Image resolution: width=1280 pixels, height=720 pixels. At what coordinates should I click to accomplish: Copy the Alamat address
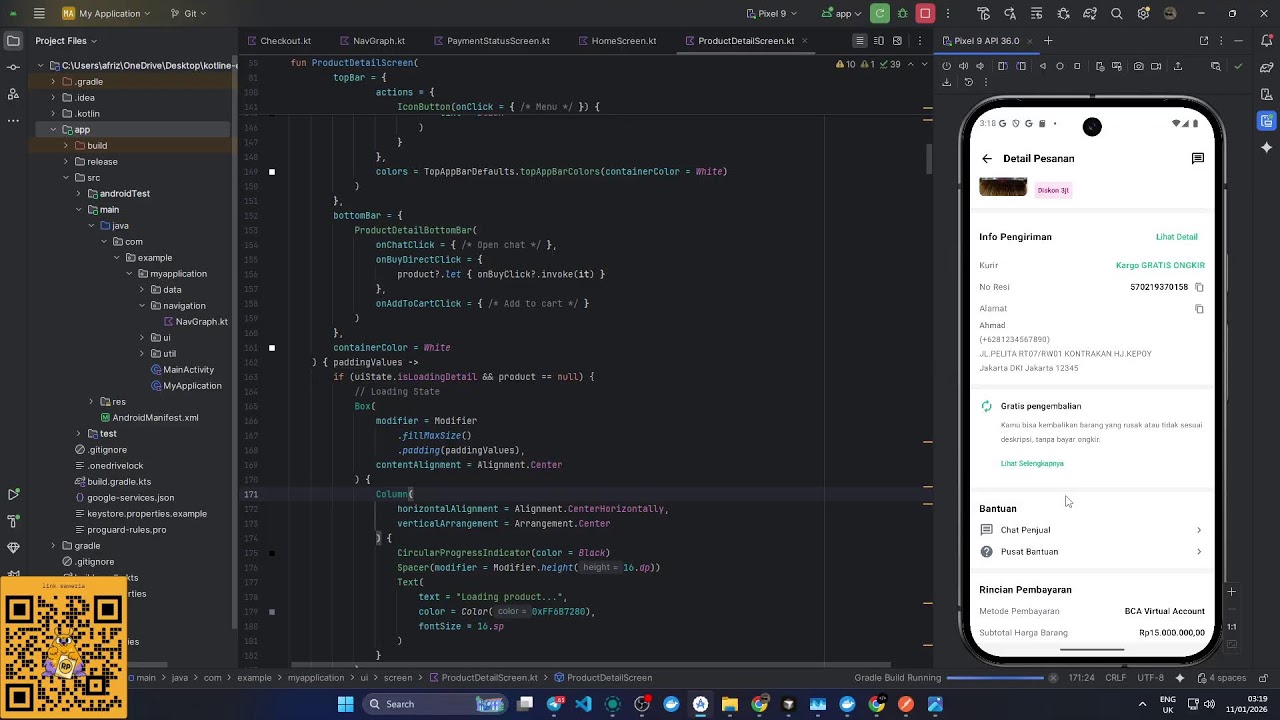click(1199, 309)
